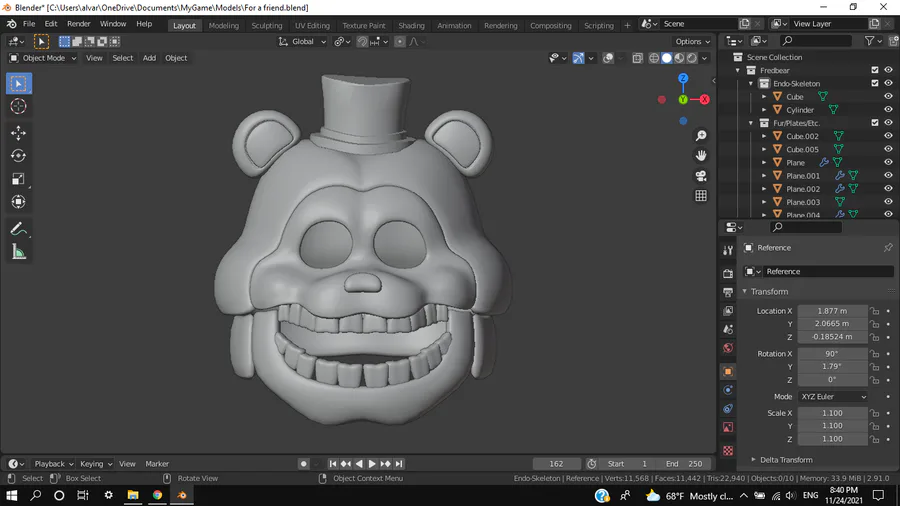Select the Scale tool
Screen dimensions: 900x506
coord(18,179)
